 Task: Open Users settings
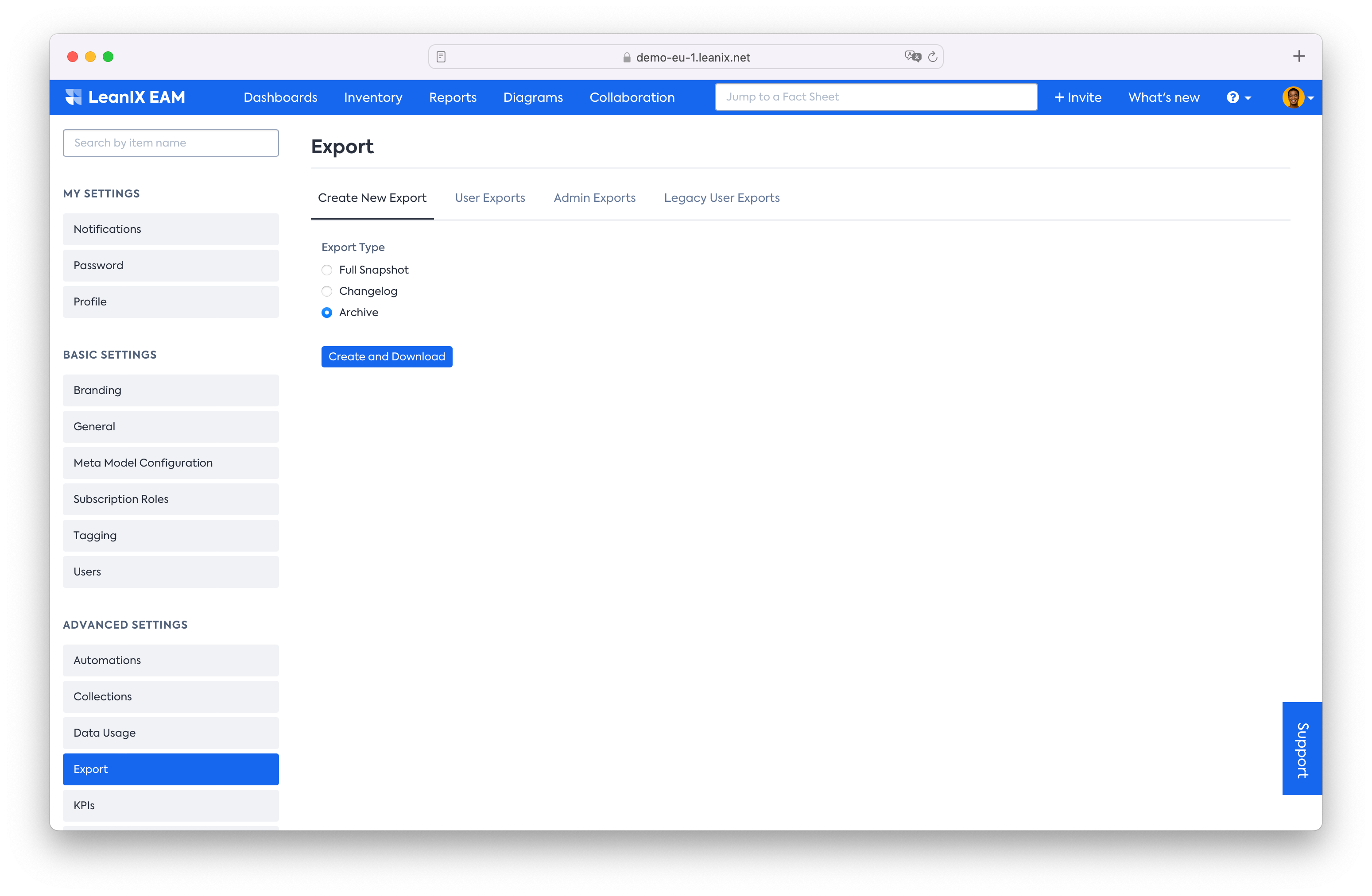point(171,572)
